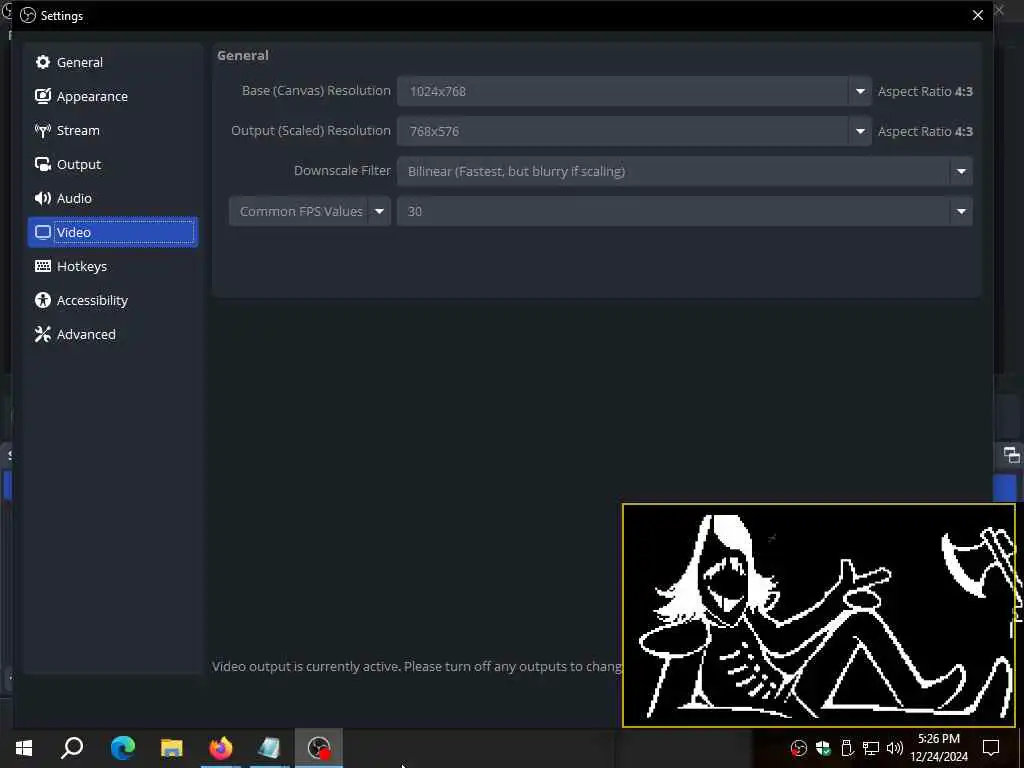The width and height of the screenshot is (1024, 768).
Task: Open the Downscale Filter dropdown
Action: point(684,171)
